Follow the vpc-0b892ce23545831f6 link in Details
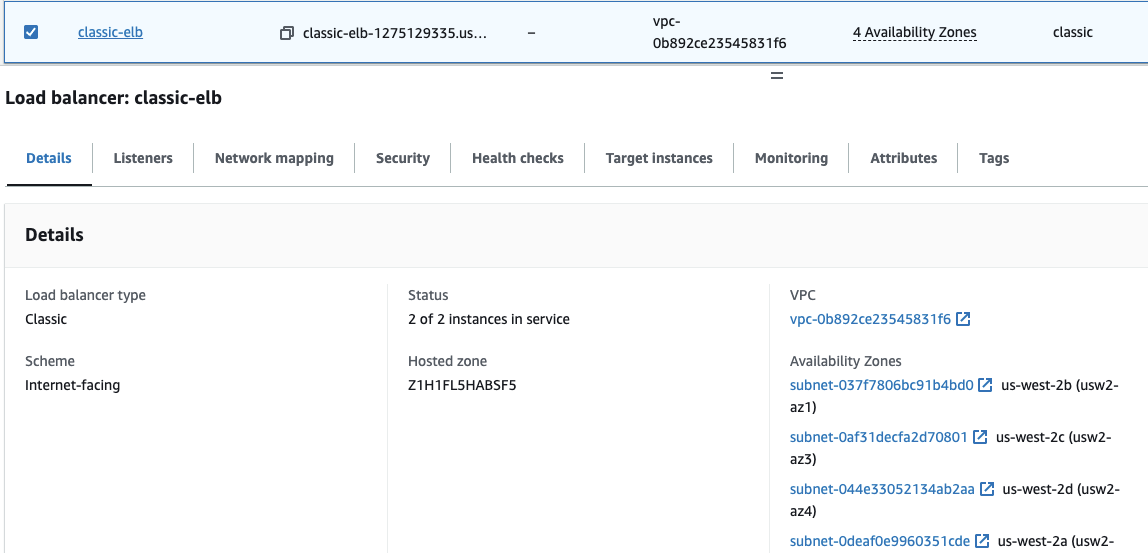1148x553 pixels. [870, 320]
